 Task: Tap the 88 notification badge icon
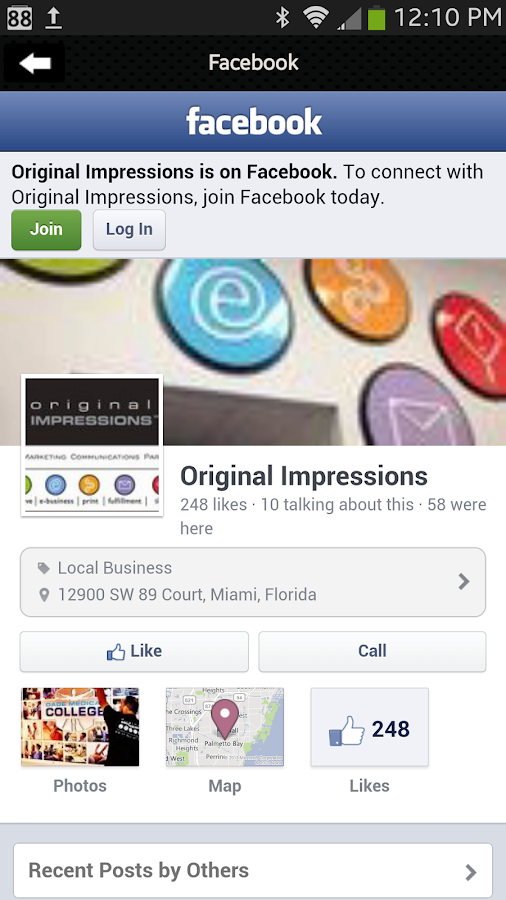pos(20,18)
